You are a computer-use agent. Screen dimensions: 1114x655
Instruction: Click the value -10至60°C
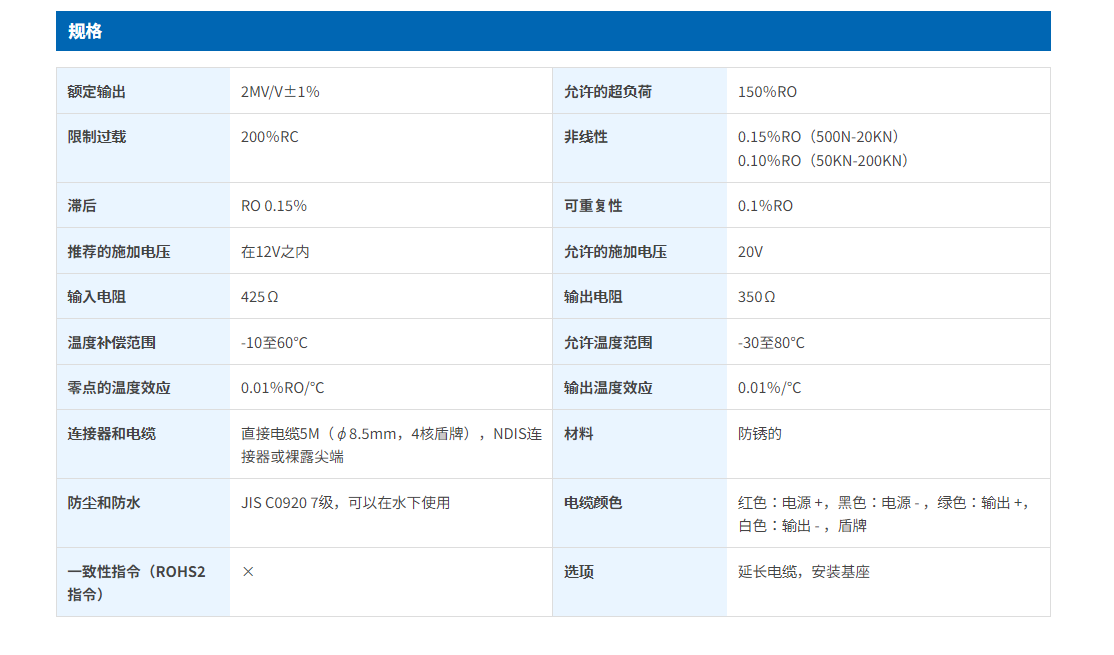point(274,342)
